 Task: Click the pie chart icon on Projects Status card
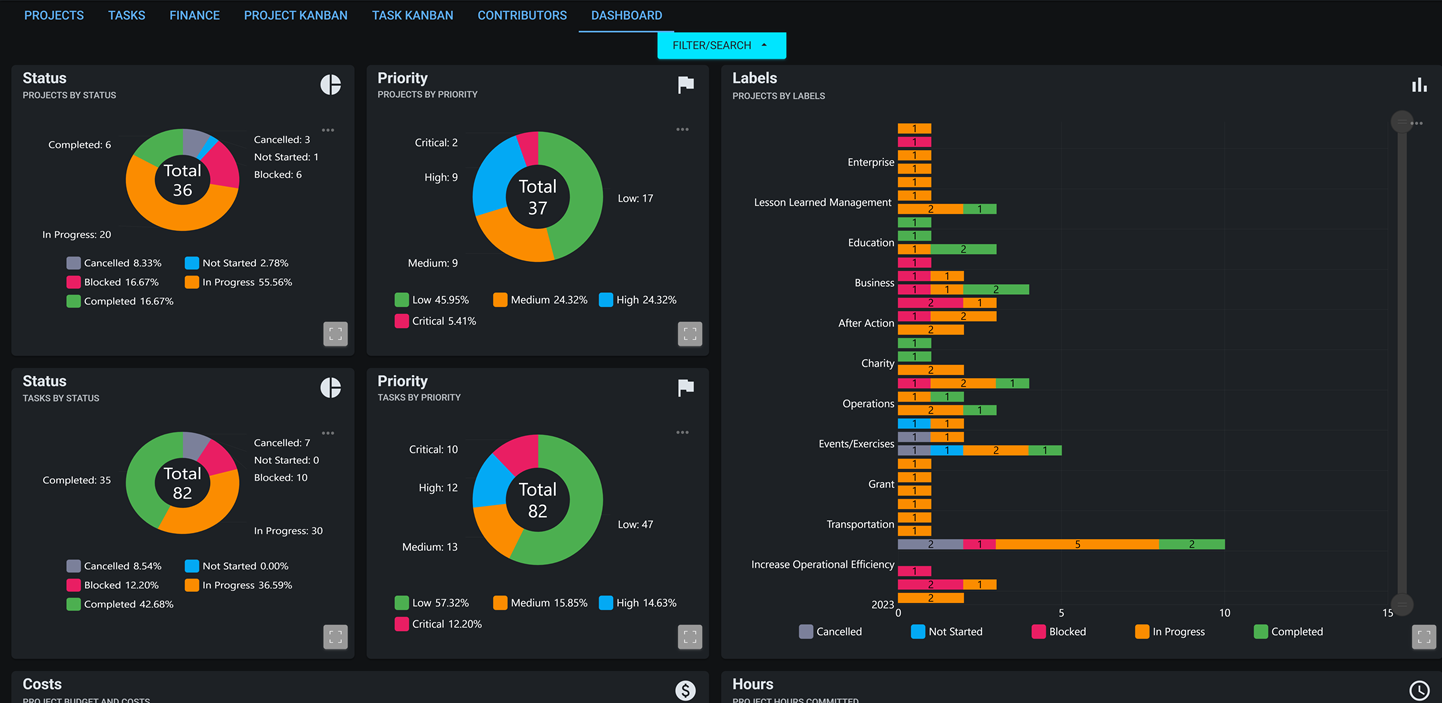point(330,84)
